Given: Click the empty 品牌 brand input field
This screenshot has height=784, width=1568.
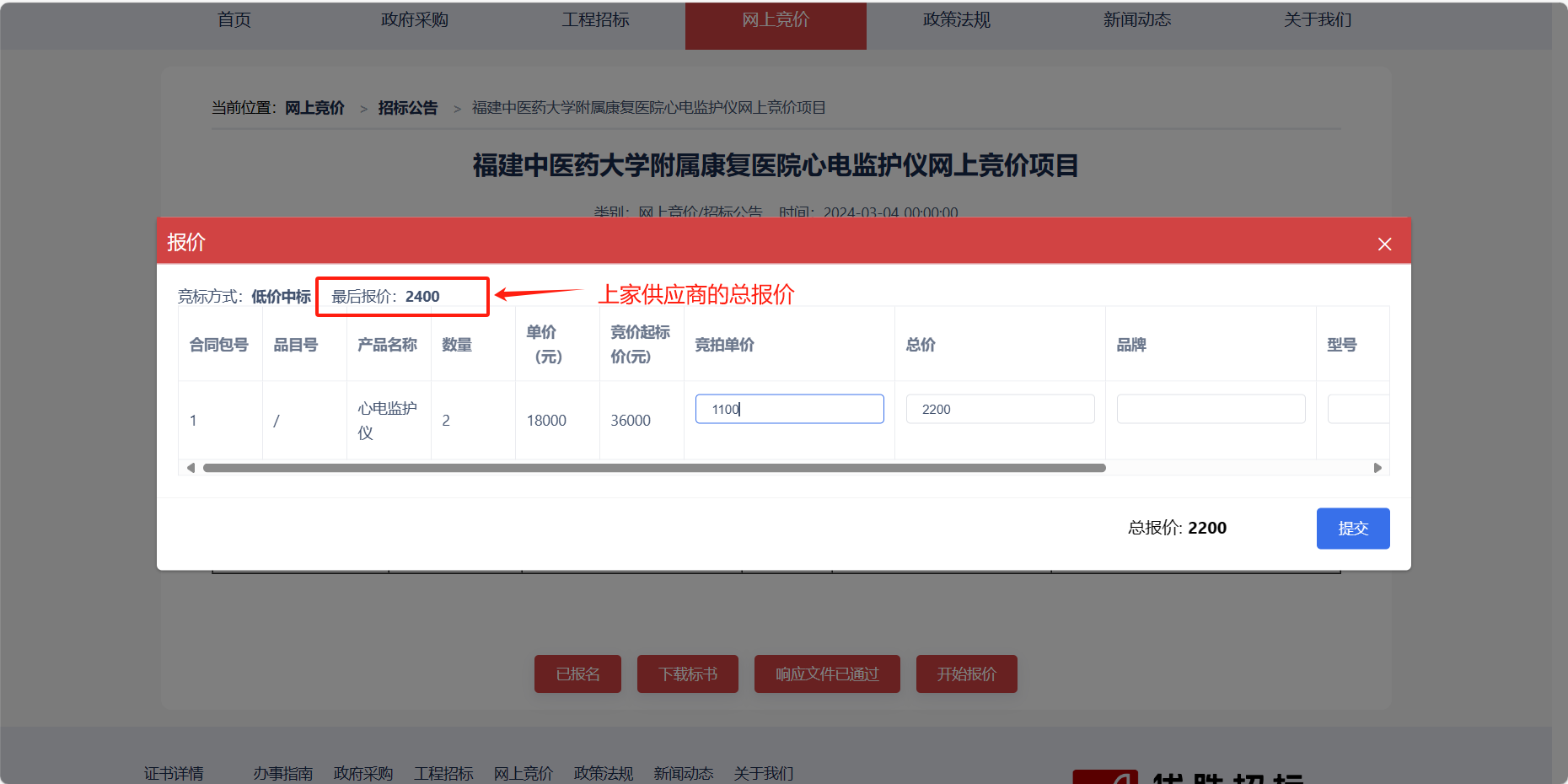Looking at the screenshot, I should pyautogui.click(x=1211, y=409).
